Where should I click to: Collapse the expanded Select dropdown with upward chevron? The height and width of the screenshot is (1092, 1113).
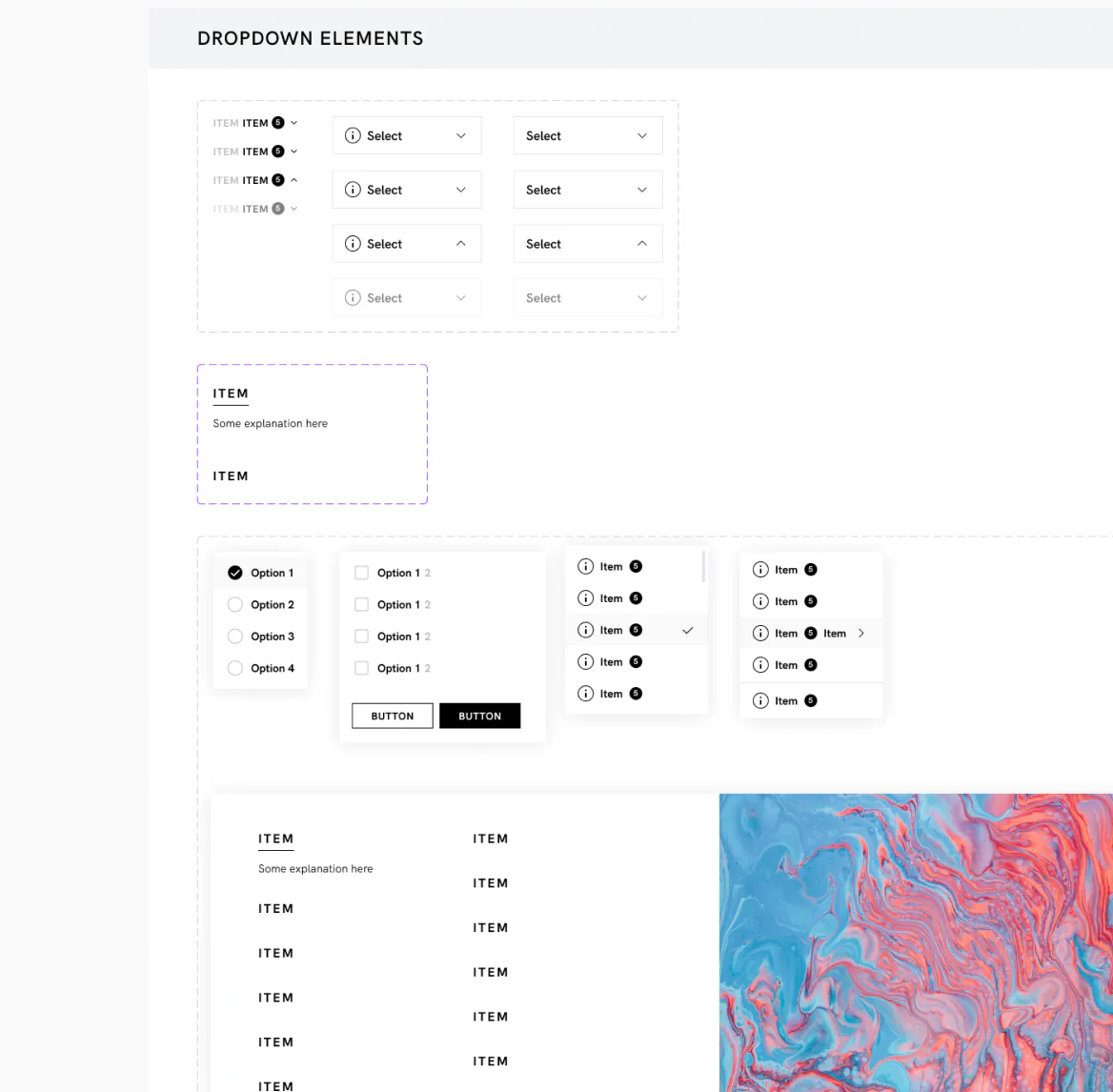(x=460, y=243)
